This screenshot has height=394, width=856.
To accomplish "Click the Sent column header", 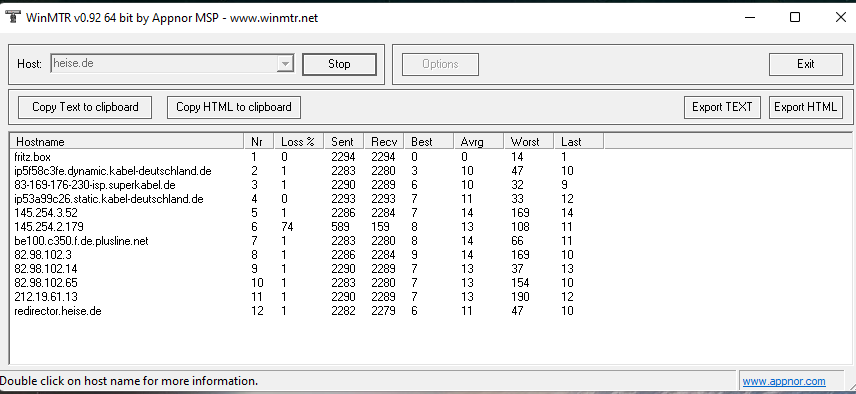I will tap(344, 141).
